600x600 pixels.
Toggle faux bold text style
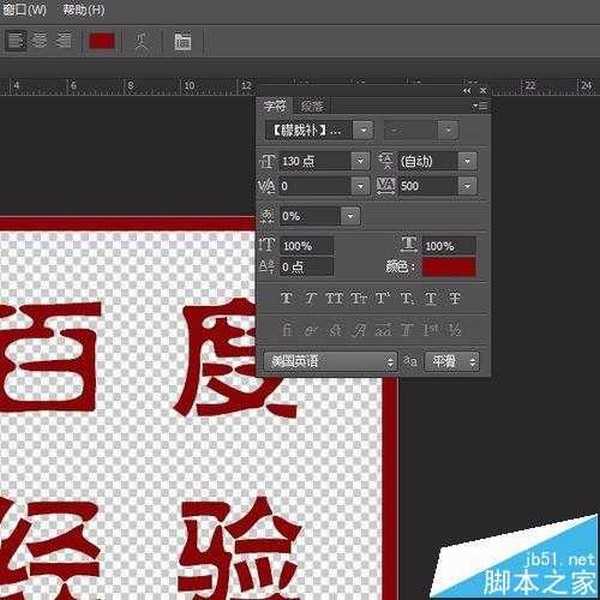pos(286,297)
